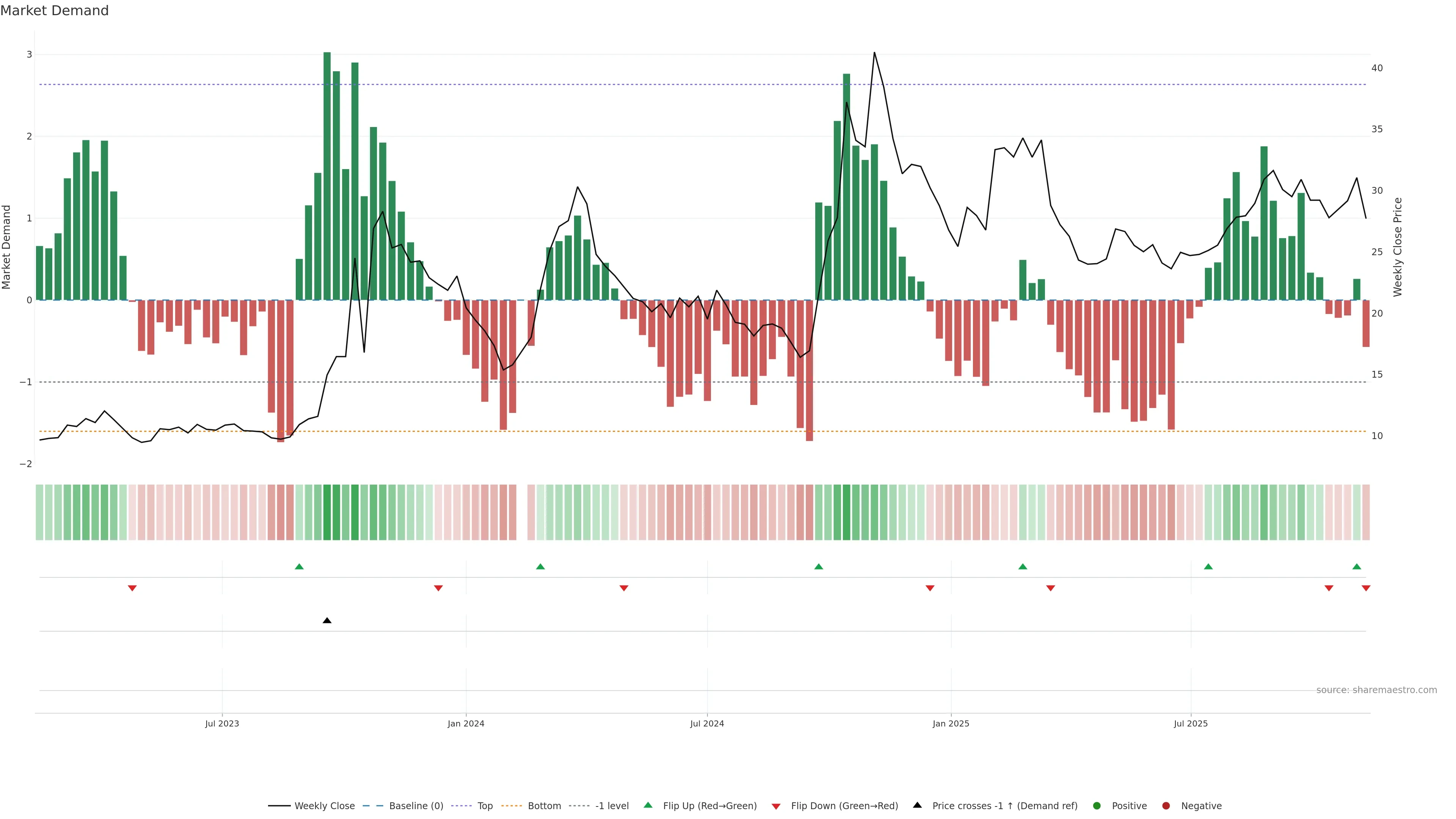
Task: Click the source: sharemaestro.com text
Action: pos(1376,690)
